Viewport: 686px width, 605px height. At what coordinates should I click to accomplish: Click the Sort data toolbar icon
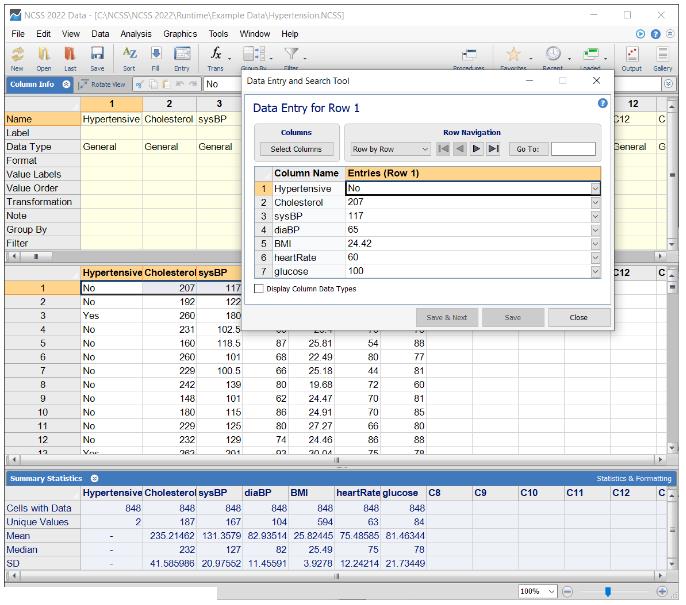pyautogui.click(x=128, y=55)
